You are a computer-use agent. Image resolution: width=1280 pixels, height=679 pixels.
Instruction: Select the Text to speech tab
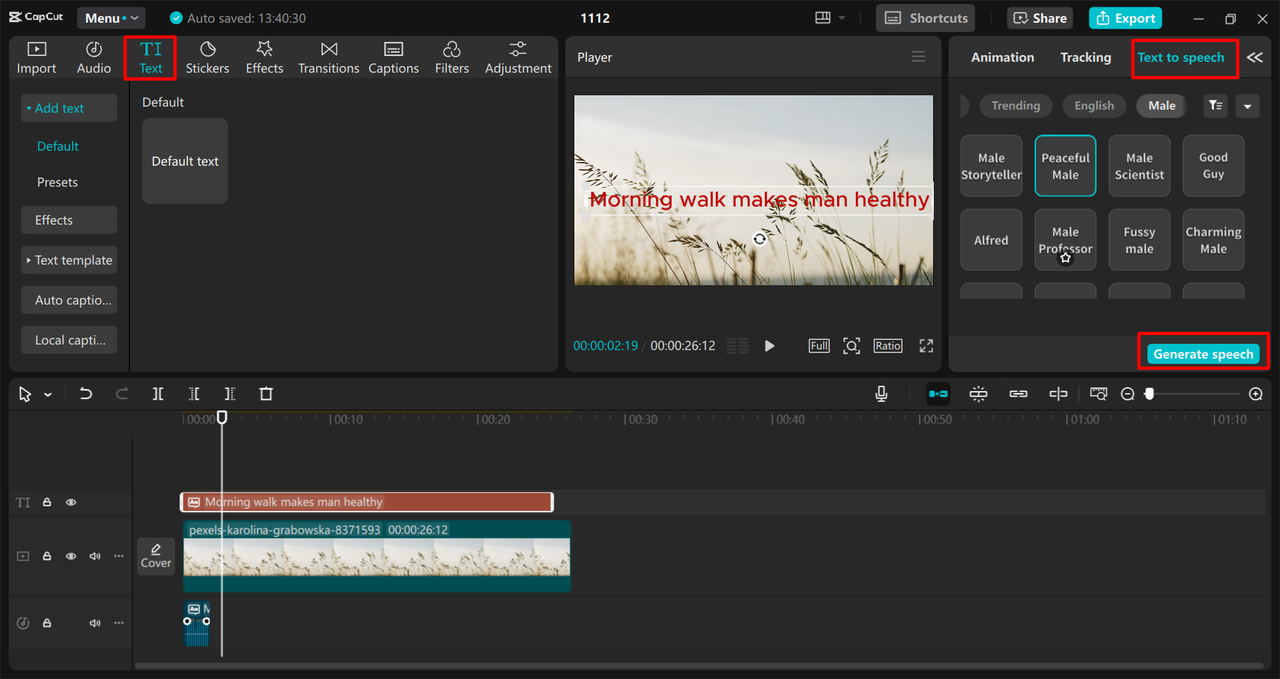click(1181, 58)
